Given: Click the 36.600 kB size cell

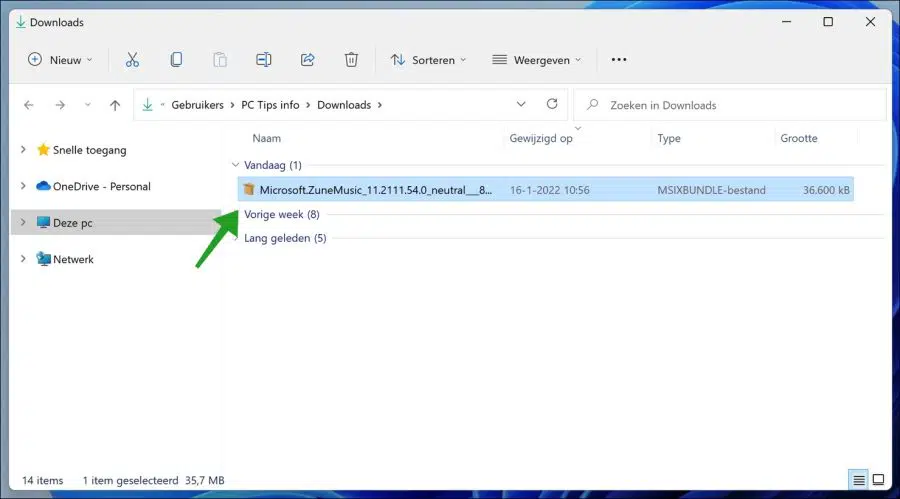Looking at the screenshot, I should (x=826, y=190).
